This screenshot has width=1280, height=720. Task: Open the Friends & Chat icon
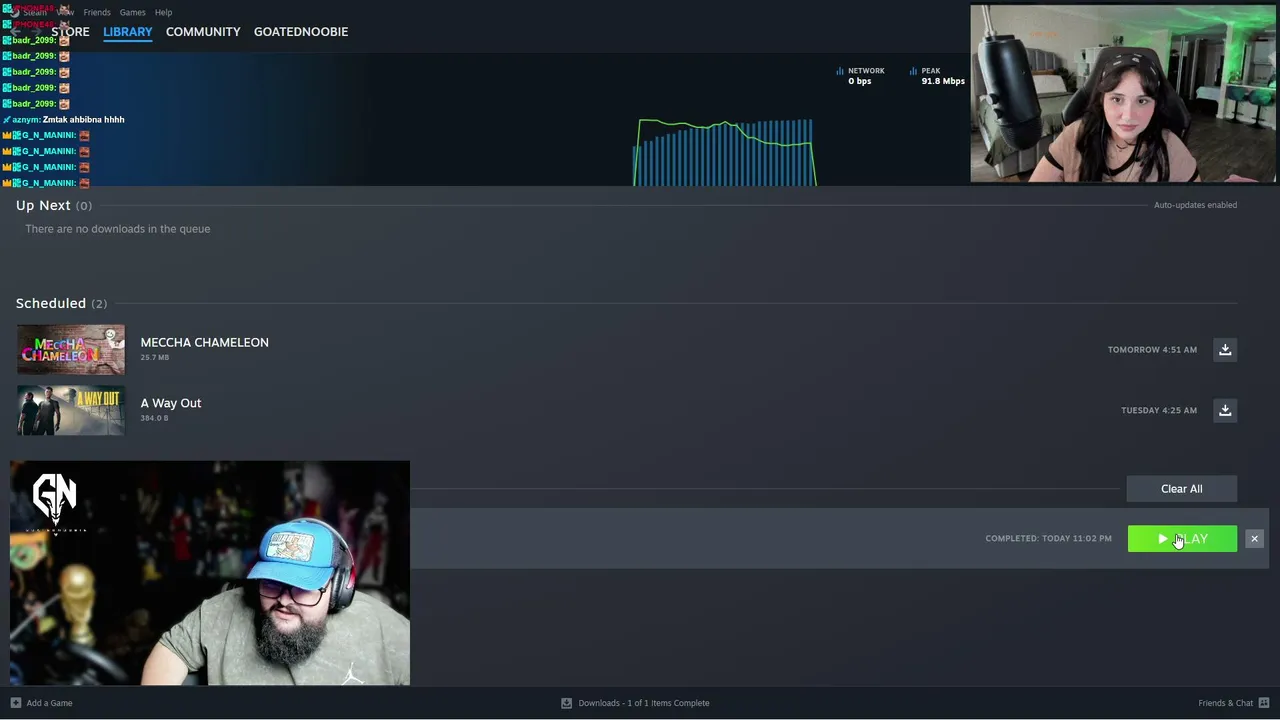point(1264,703)
